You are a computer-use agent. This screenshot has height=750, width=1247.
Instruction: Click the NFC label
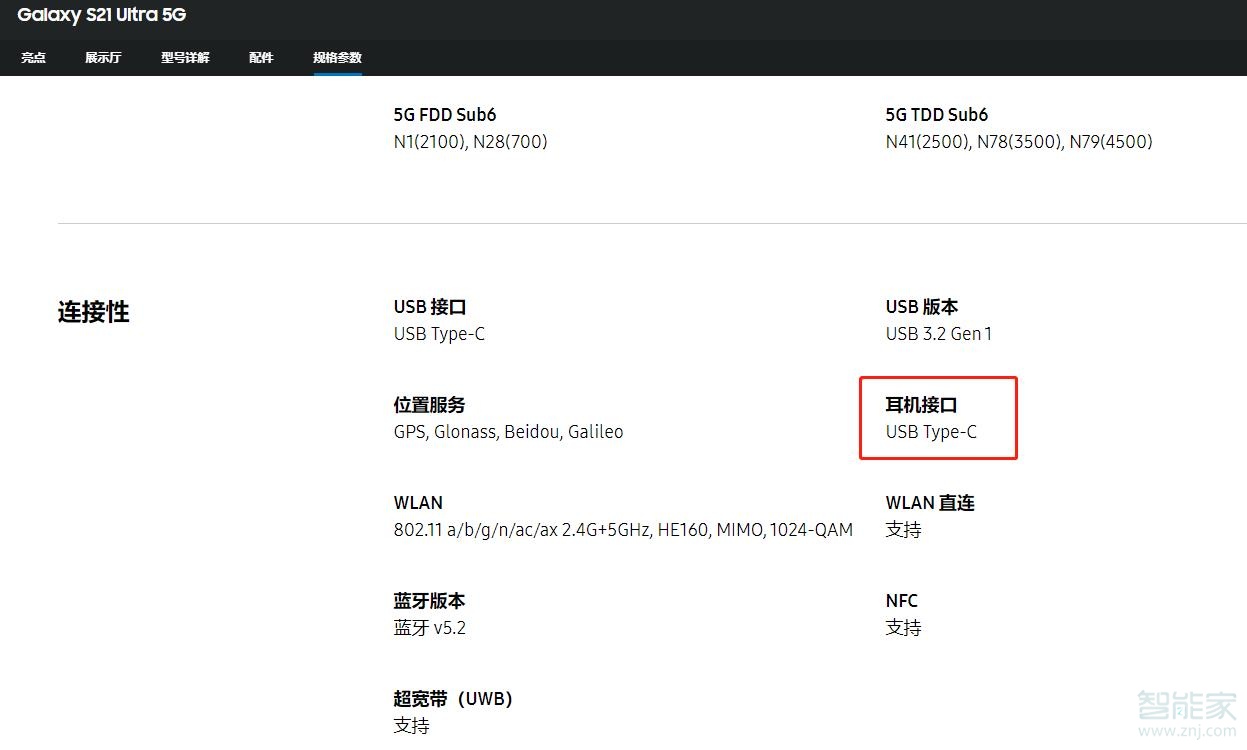(x=902, y=601)
